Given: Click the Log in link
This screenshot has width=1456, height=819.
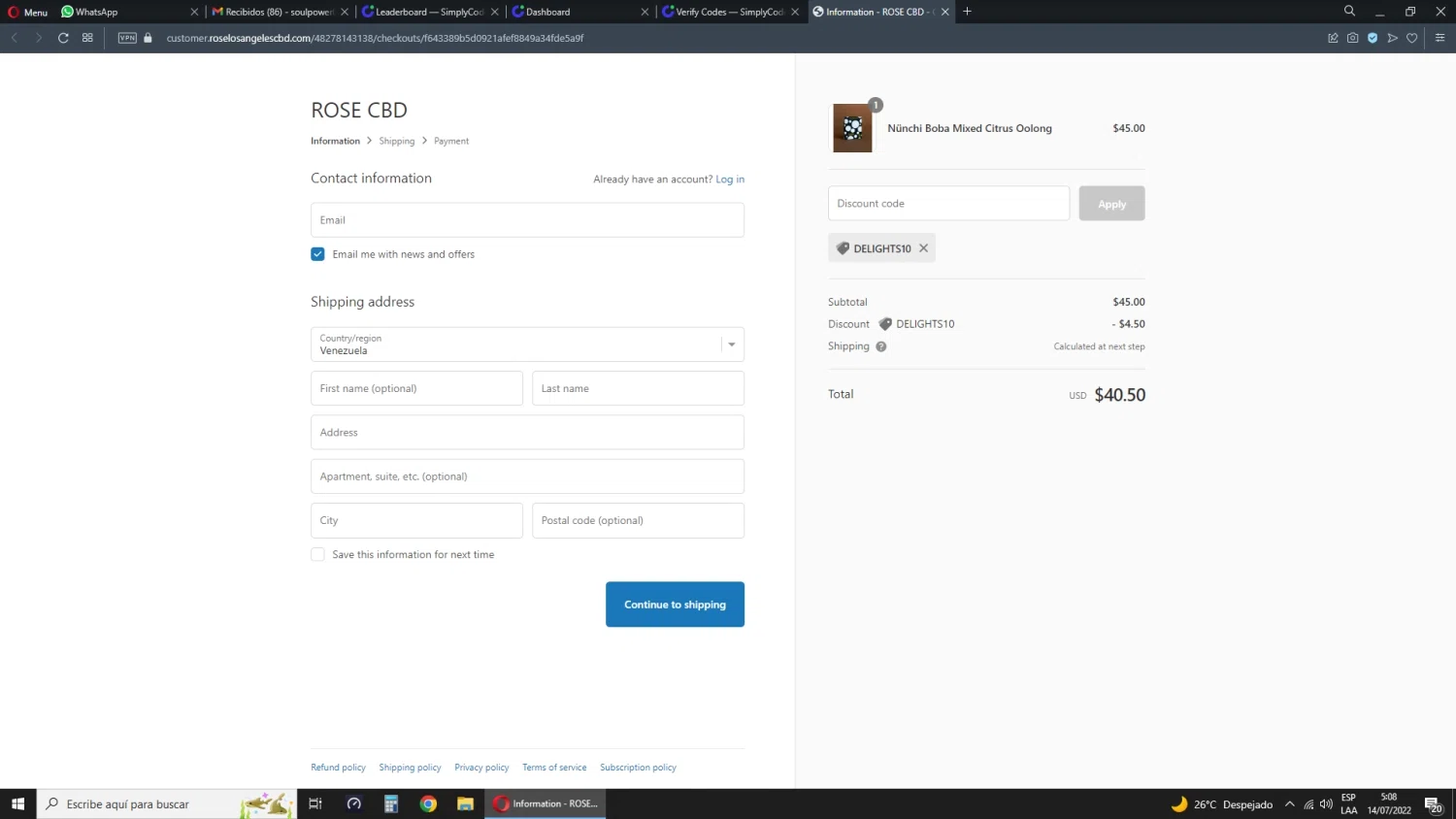Looking at the screenshot, I should [730, 180].
